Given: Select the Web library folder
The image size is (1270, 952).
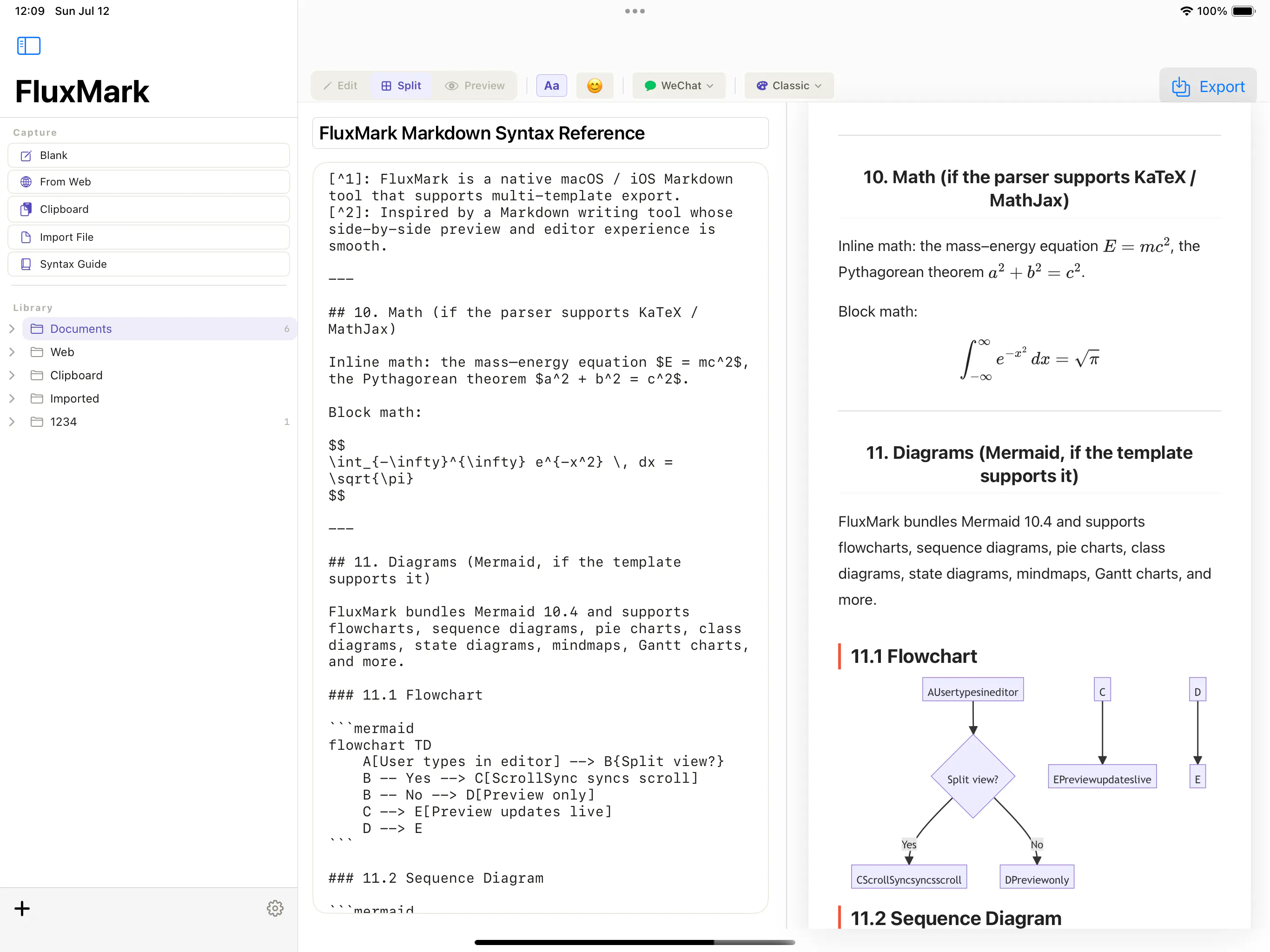Looking at the screenshot, I should pos(159,352).
